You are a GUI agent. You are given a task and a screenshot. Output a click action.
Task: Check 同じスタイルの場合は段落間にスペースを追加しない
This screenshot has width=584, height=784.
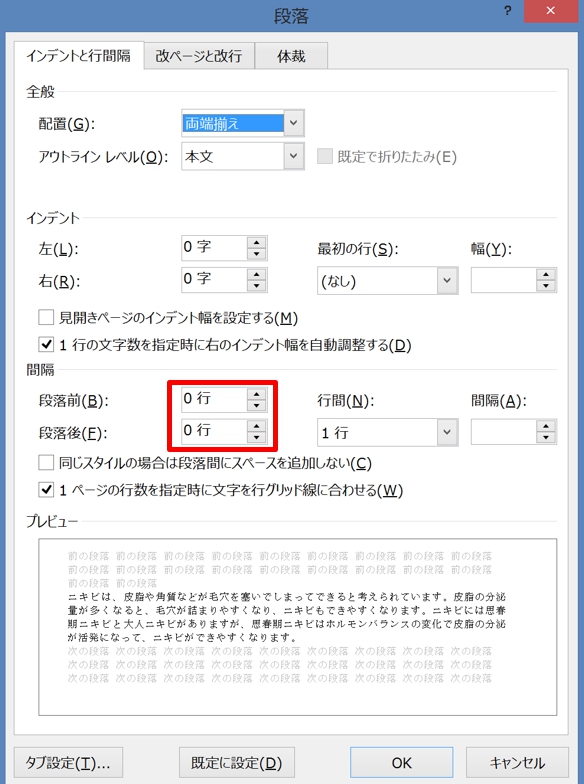(x=46, y=462)
